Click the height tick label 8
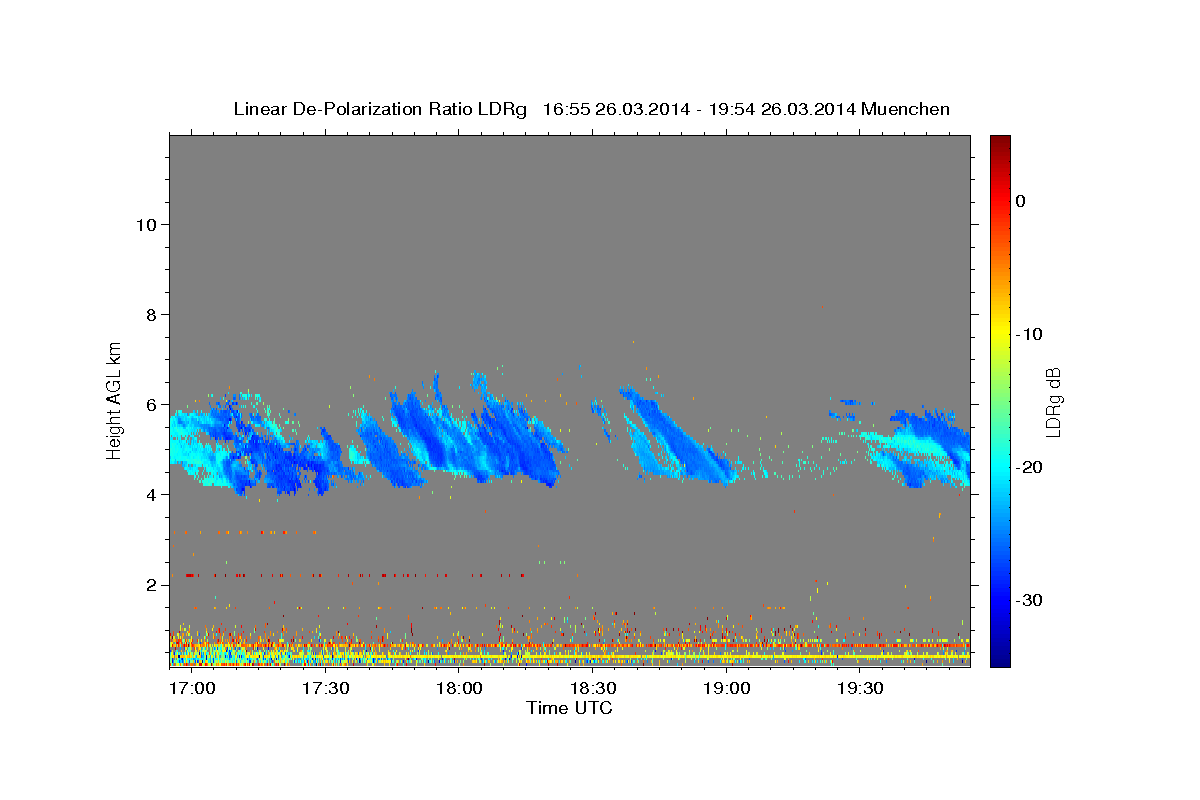This screenshot has width=1200, height=800. click(151, 315)
